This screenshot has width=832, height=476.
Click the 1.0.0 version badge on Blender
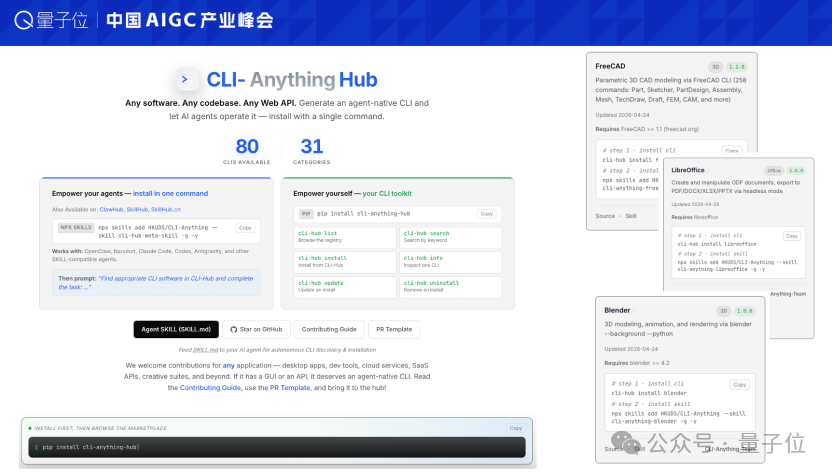tap(744, 311)
